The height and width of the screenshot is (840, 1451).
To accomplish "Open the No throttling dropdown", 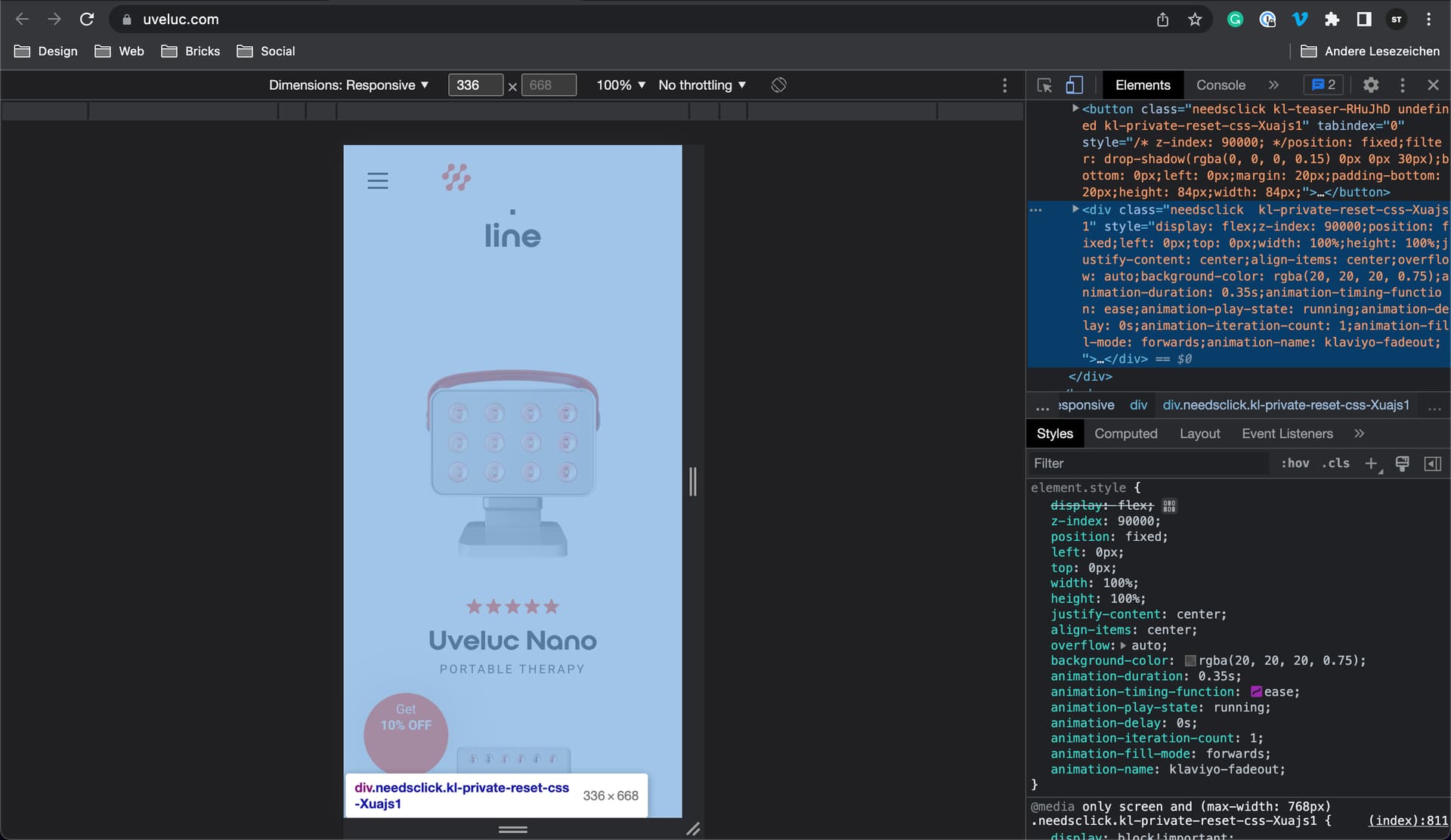I will [x=701, y=85].
